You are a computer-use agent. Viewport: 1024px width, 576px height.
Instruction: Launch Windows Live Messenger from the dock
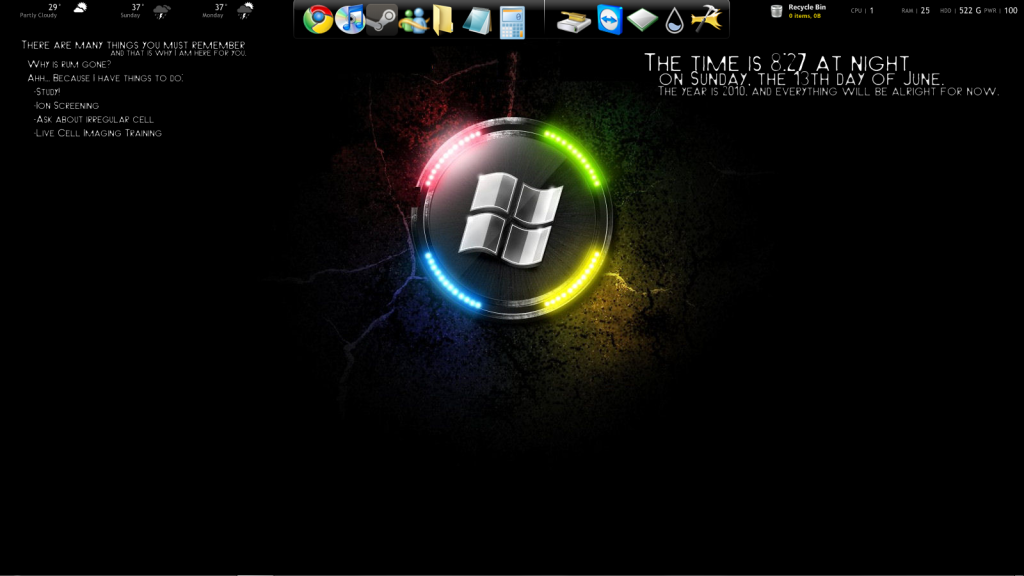(413, 20)
